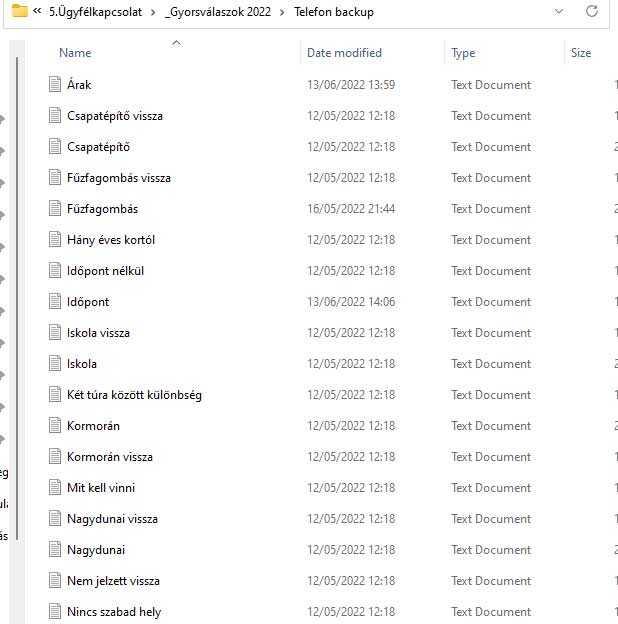Refresh the current folder view
618x624 pixels.
point(592,12)
